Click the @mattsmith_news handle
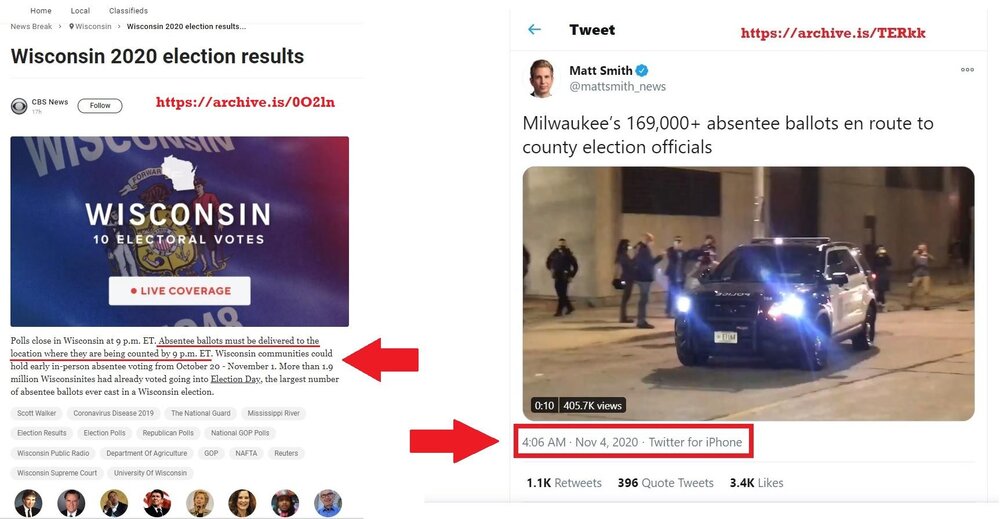This screenshot has width=1000, height=519. point(617,86)
